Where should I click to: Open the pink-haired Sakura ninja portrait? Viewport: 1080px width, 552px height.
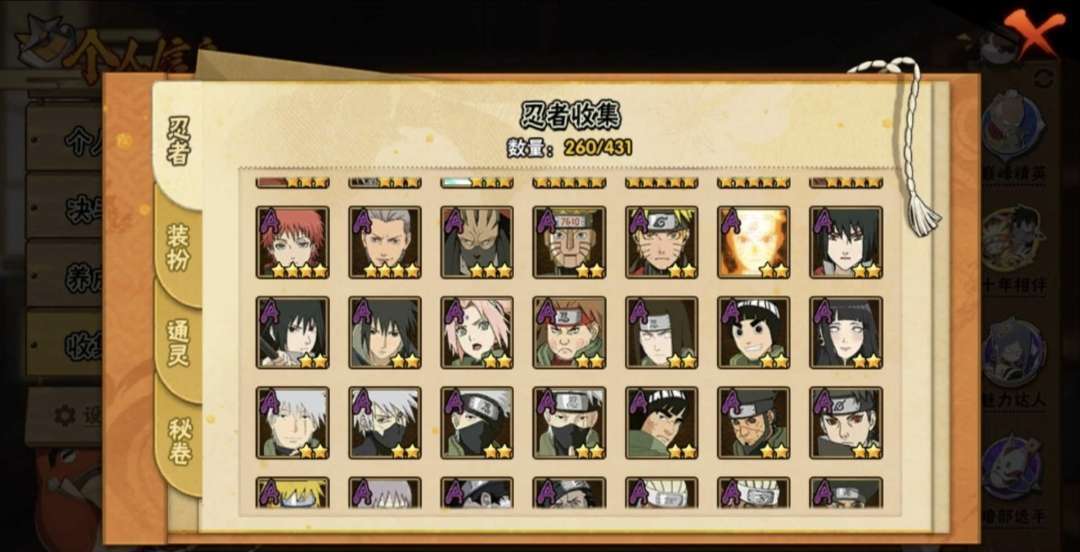[x=477, y=332]
